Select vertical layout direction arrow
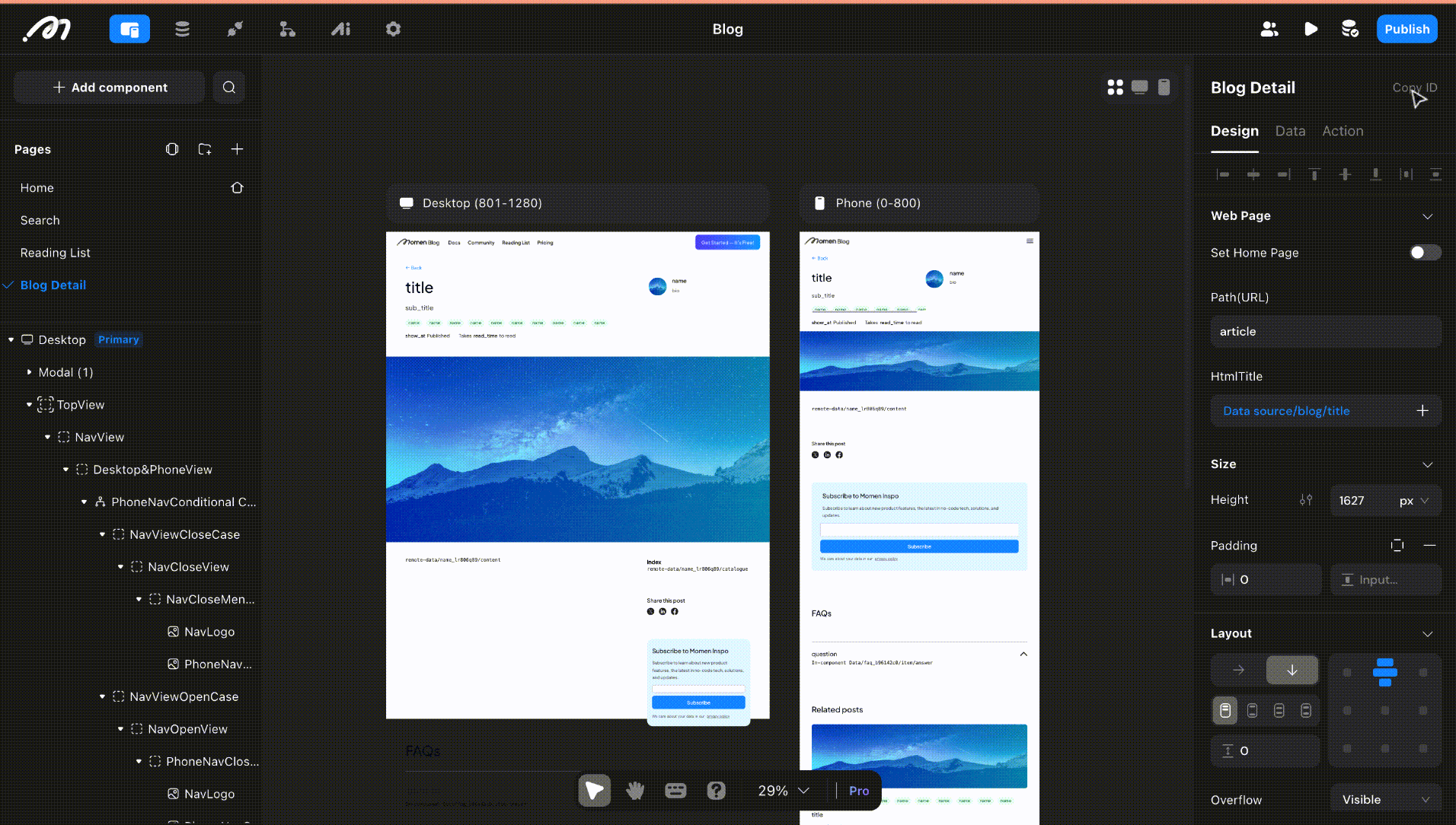Screen dimensions: 1456x825 1292,671
